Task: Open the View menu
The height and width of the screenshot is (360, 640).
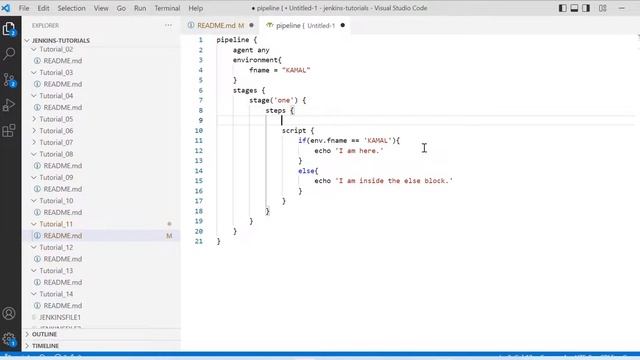Action: click(101, 8)
